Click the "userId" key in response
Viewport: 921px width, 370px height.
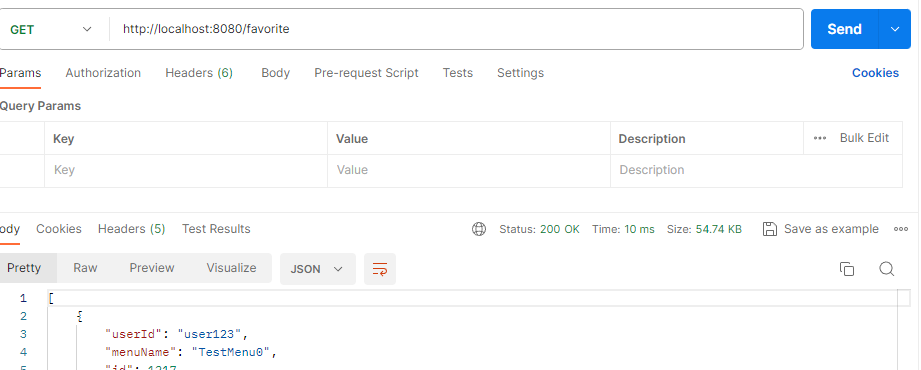coord(133,334)
